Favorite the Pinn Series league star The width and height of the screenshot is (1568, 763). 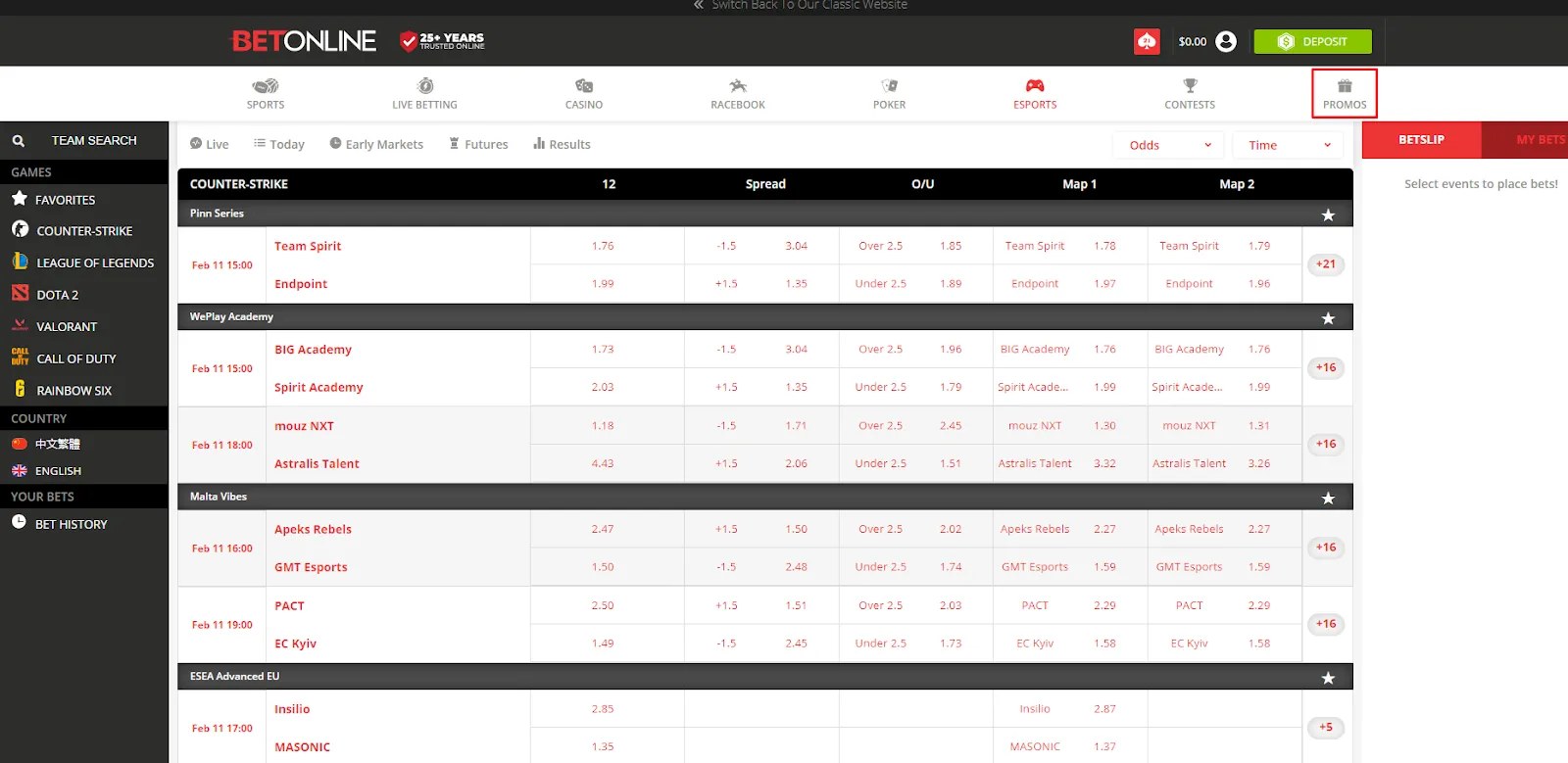(x=1328, y=215)
